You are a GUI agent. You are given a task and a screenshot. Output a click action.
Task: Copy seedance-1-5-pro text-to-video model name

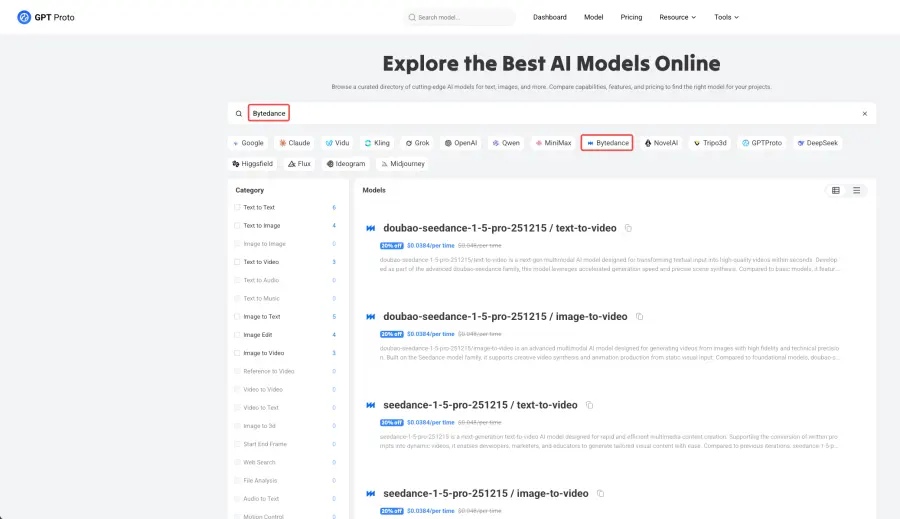589,405
